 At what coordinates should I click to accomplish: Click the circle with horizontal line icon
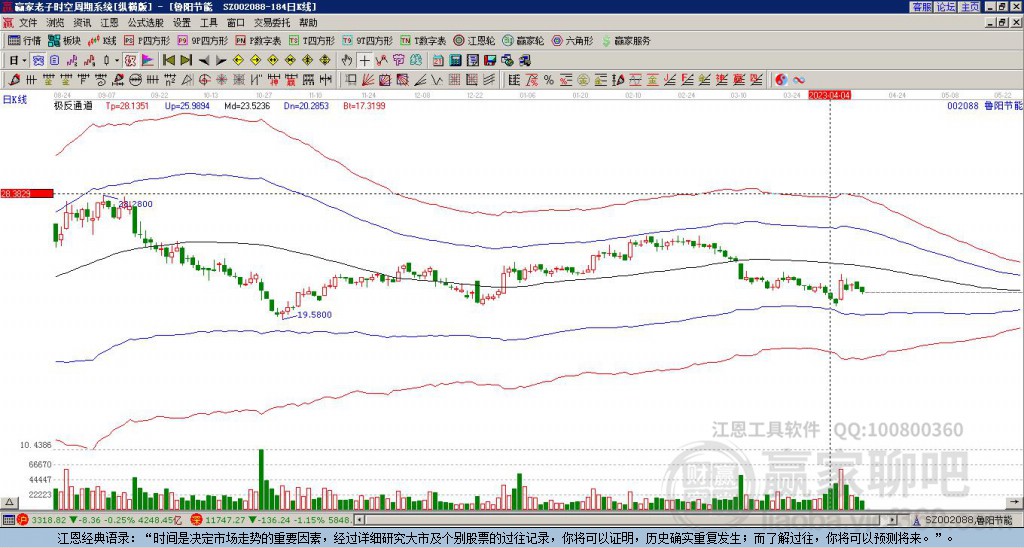[135, 80]
